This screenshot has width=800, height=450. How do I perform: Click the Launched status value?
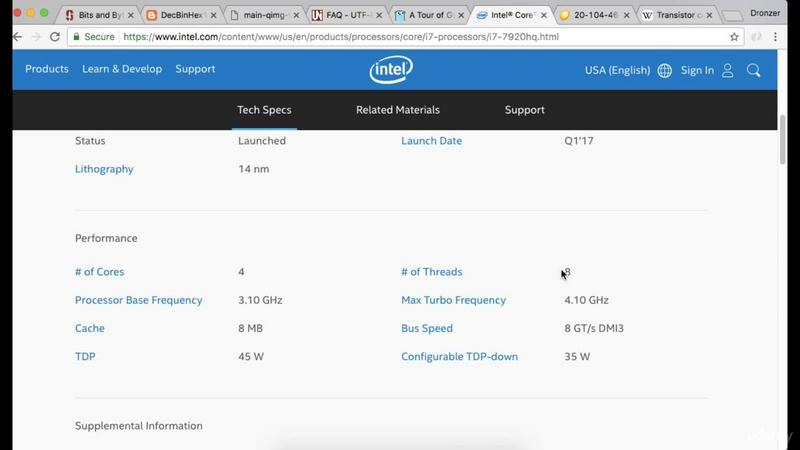262,141
